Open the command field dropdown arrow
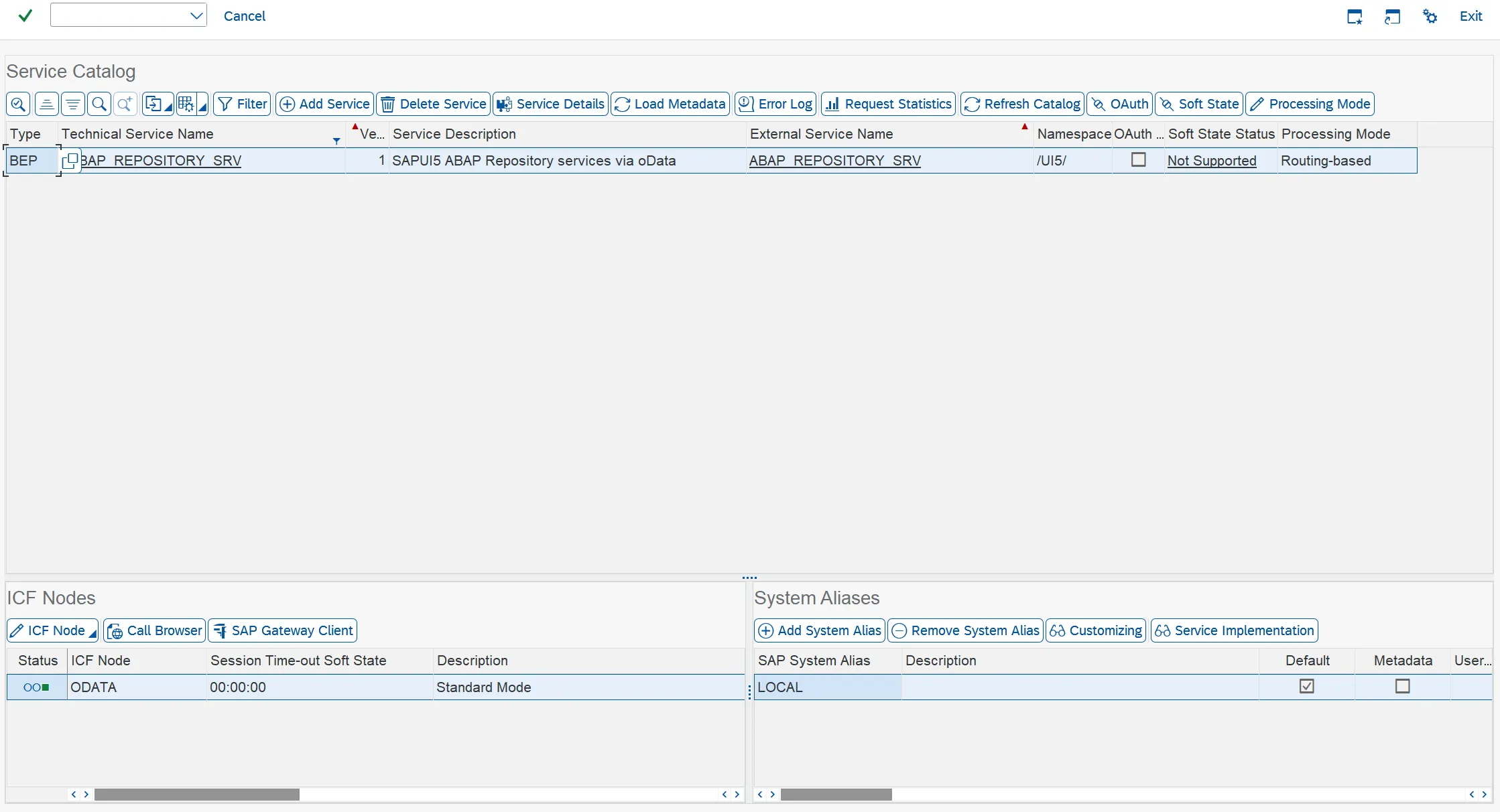The height and width of the screenshot is (812, 1500). point(196,15)
